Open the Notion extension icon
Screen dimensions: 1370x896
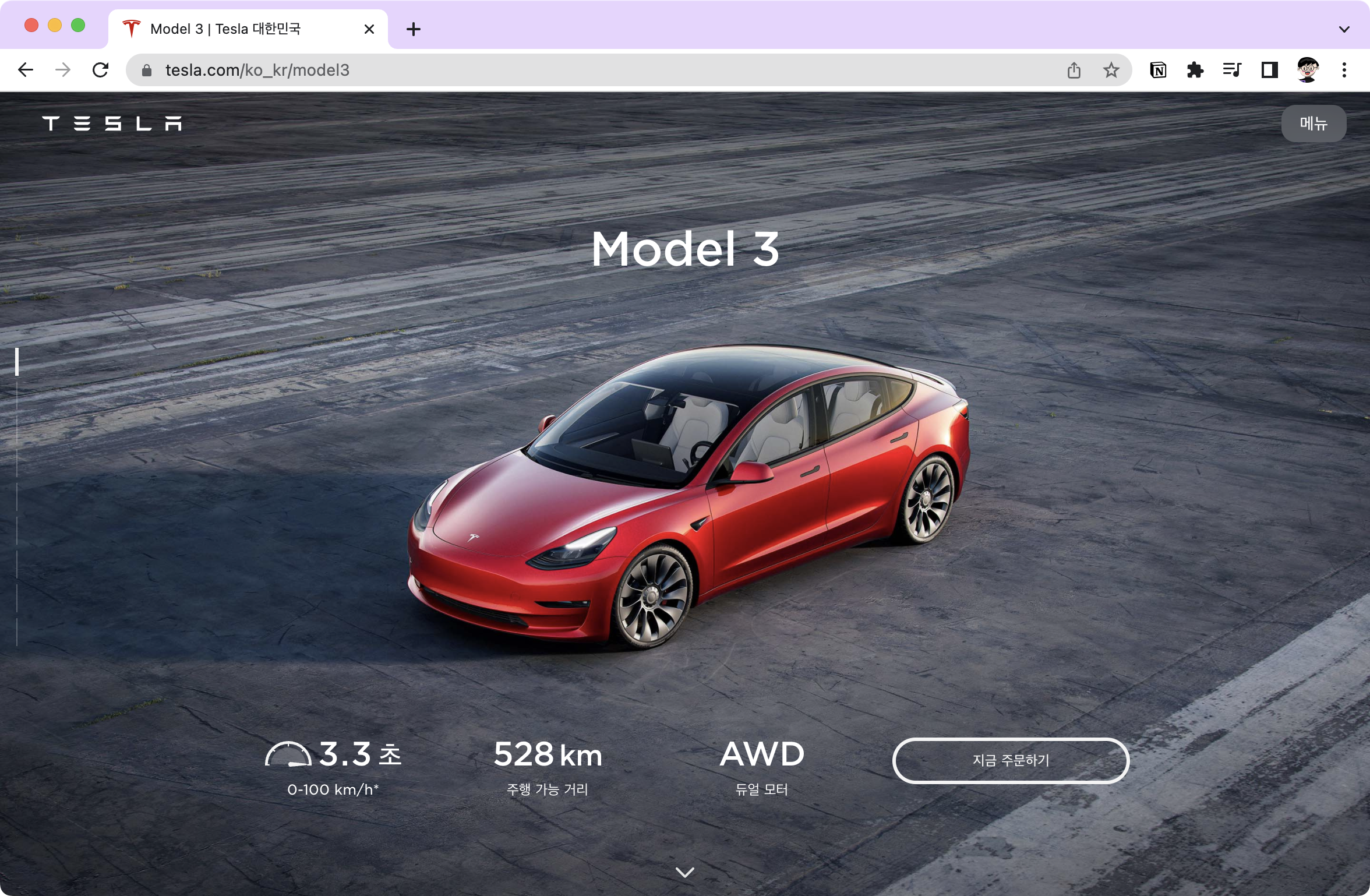point(1158,70)
